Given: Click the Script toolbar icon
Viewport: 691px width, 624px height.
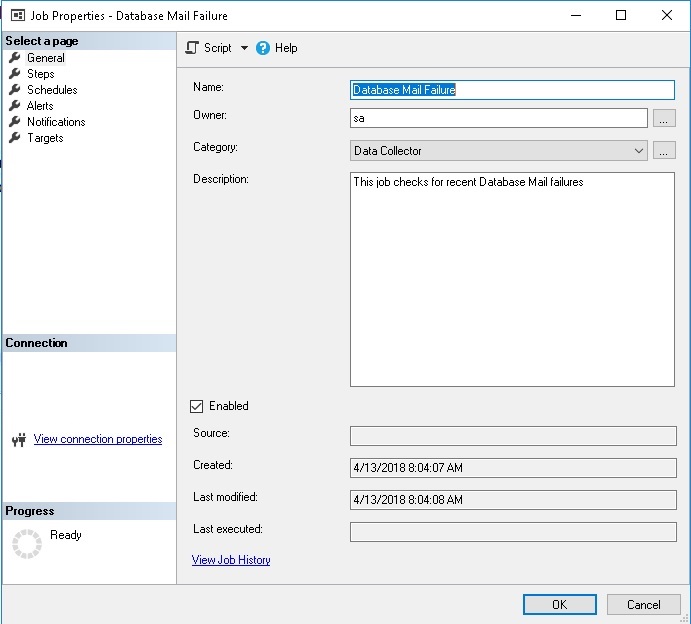Looking at the screenshot, I should (x=193, y=48).
